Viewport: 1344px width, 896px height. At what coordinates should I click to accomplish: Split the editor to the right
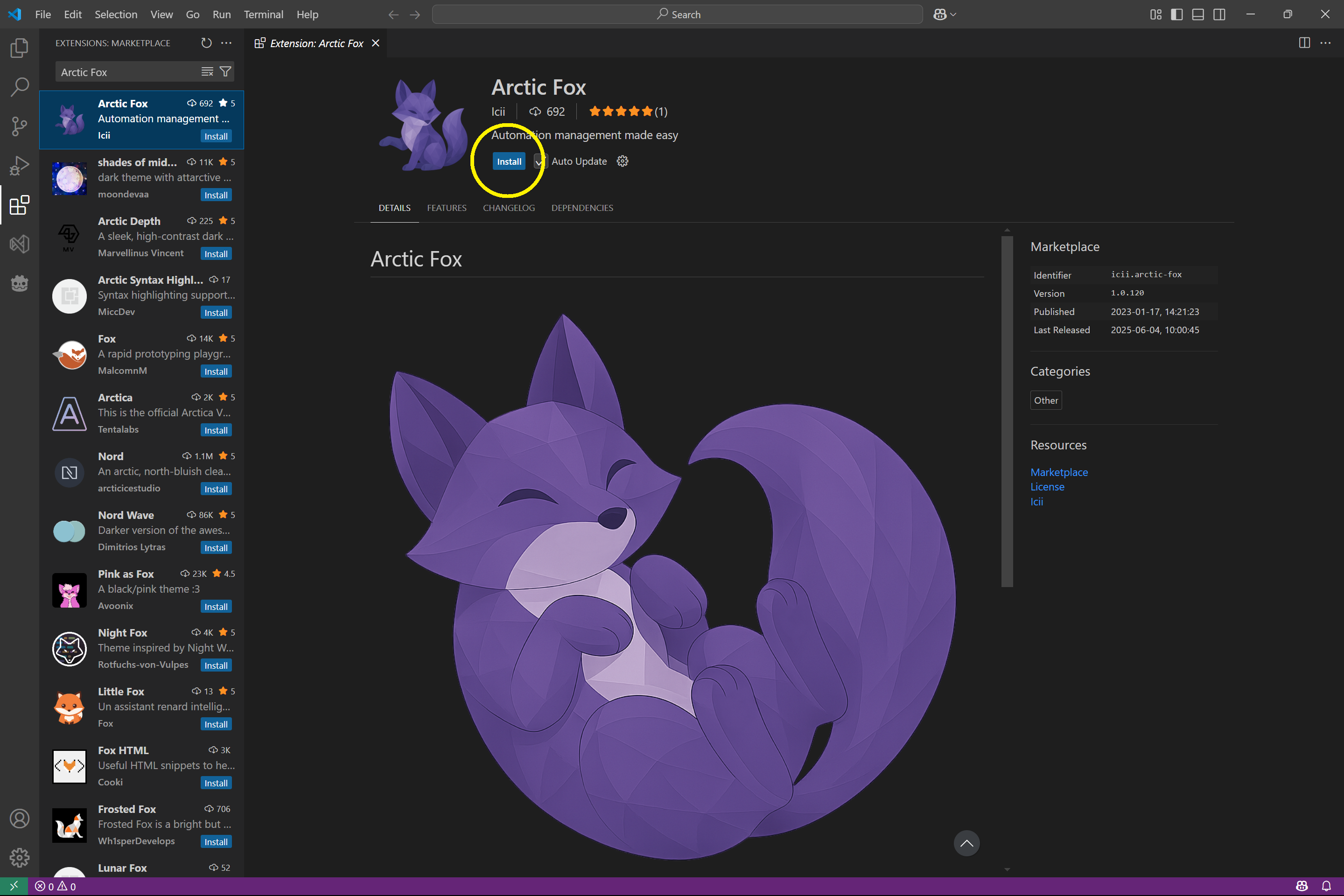point(1304,43)
